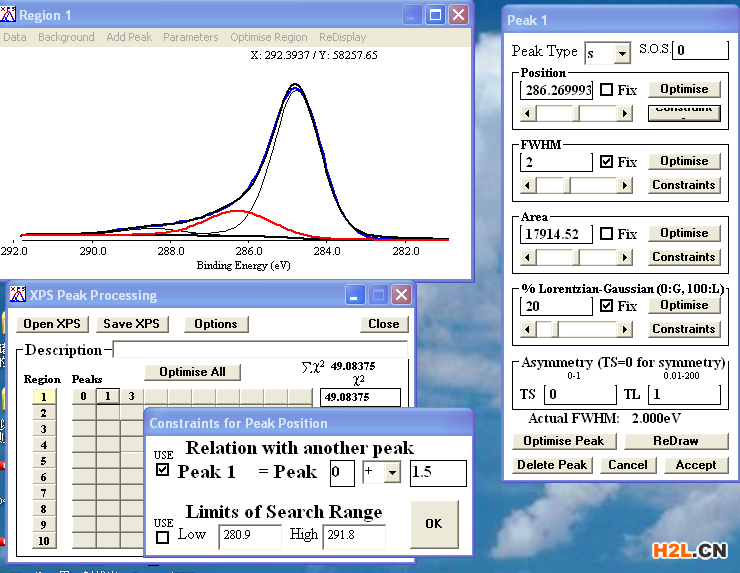Click FWHM slider right arrow
This screenshot has height=573, width=740.
click(x=625, y=185)
